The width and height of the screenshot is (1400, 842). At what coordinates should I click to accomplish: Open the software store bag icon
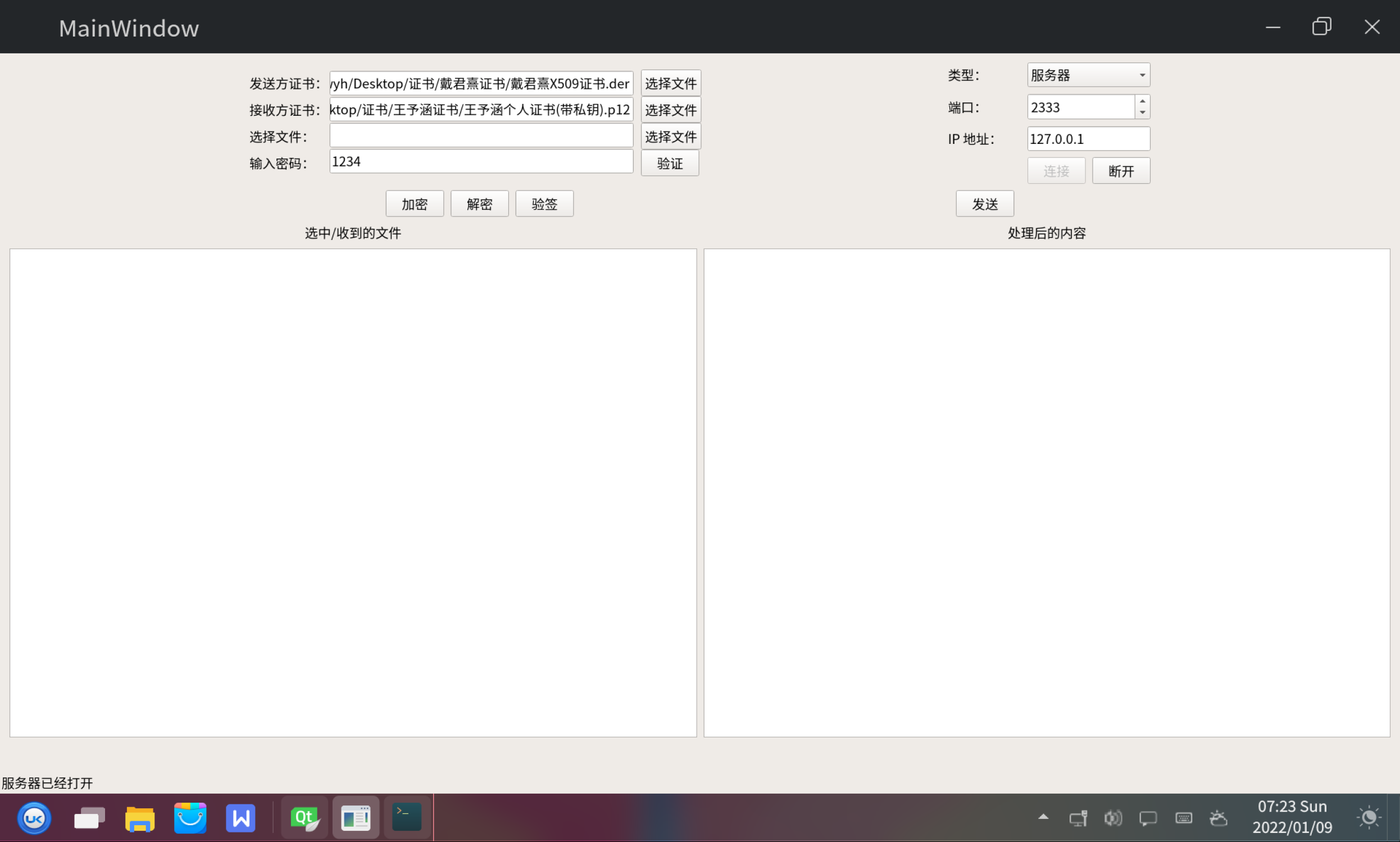click(190, 818)
